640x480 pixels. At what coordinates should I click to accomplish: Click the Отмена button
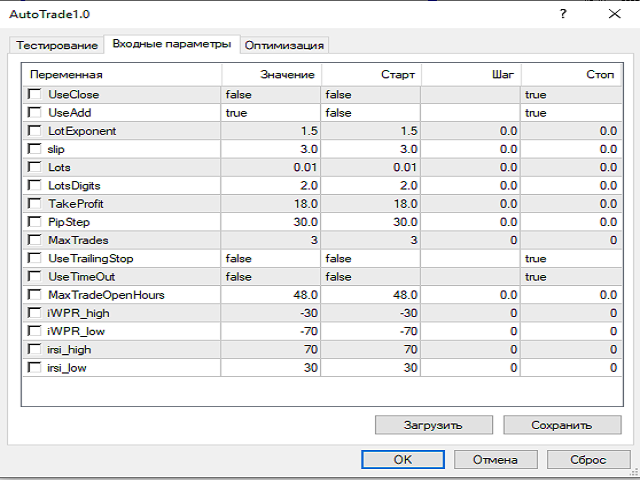496,460
